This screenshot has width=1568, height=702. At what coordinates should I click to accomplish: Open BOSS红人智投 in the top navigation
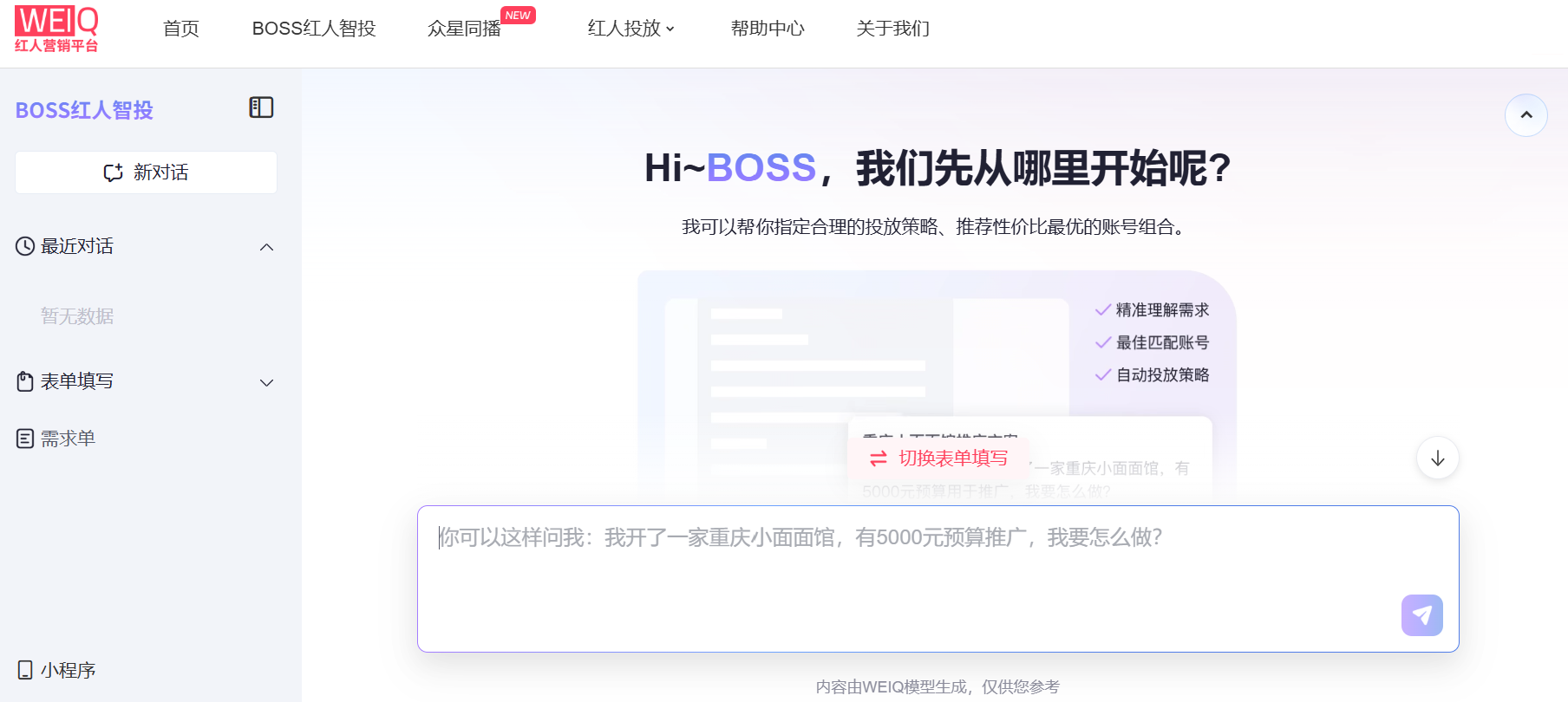[x=314, y=29]
